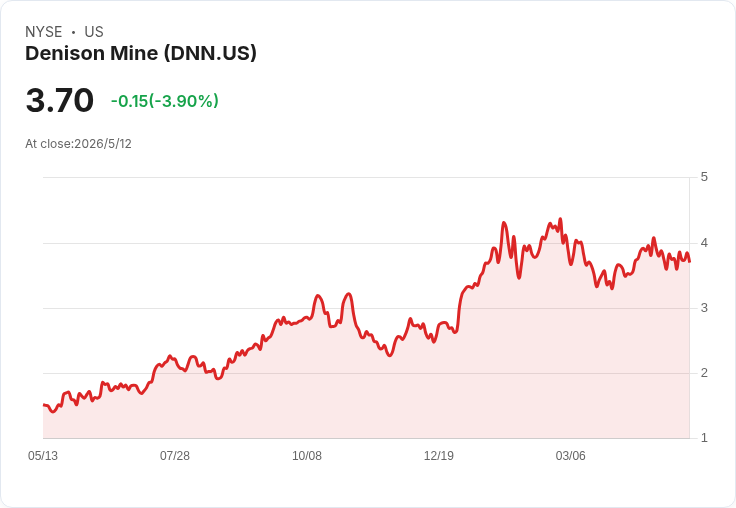The height and width of the screenshot is (508, 736).
Task: Click the 1 price axis label
Action: tap(704, 438)
